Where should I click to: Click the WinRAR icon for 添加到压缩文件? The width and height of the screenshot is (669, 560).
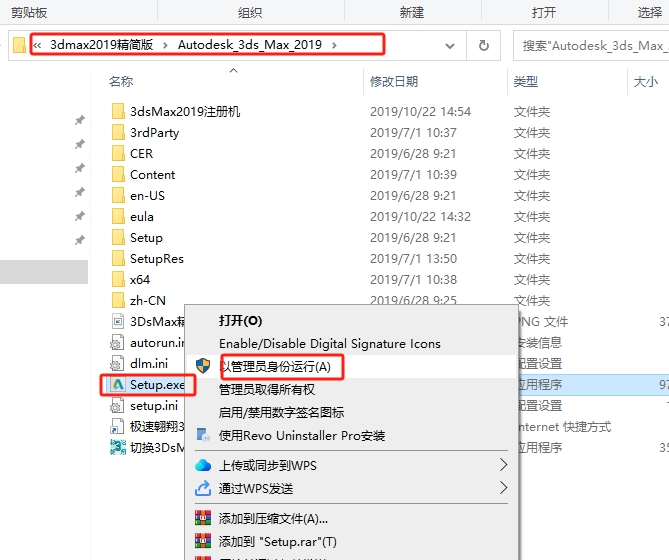[203, 518]
